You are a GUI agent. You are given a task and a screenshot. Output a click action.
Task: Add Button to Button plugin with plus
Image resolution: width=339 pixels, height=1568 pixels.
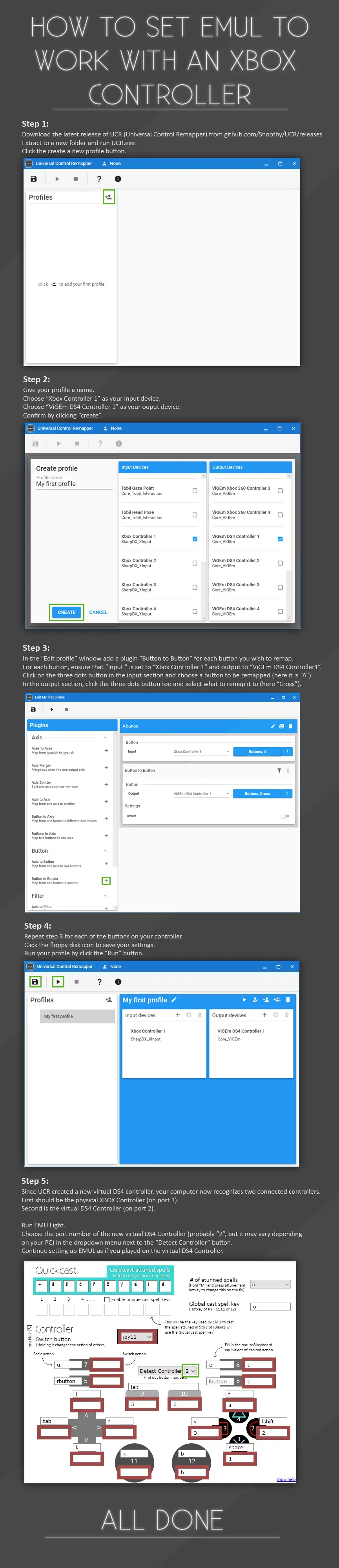106,881
